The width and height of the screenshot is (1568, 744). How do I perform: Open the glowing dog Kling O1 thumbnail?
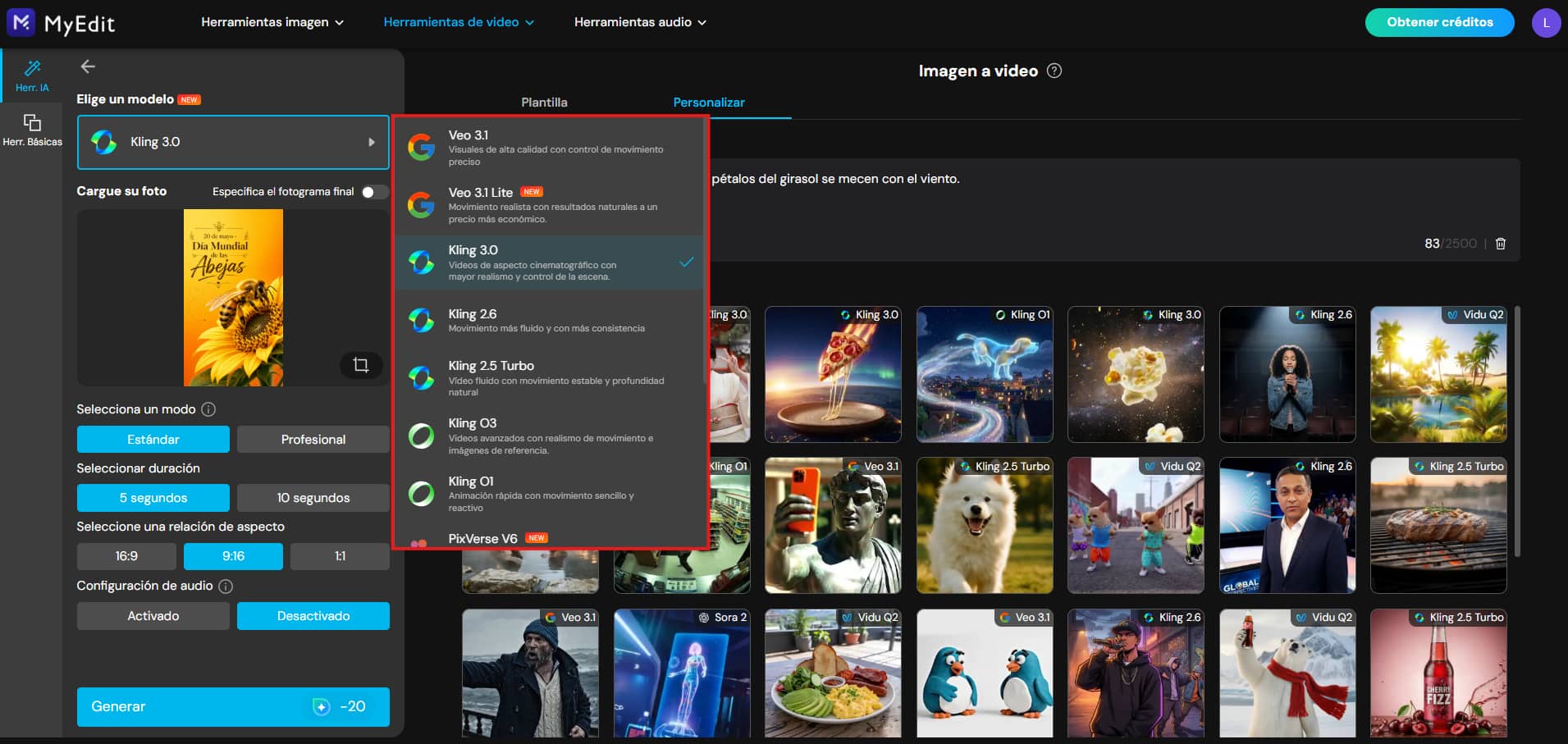[x=985, y=374]
